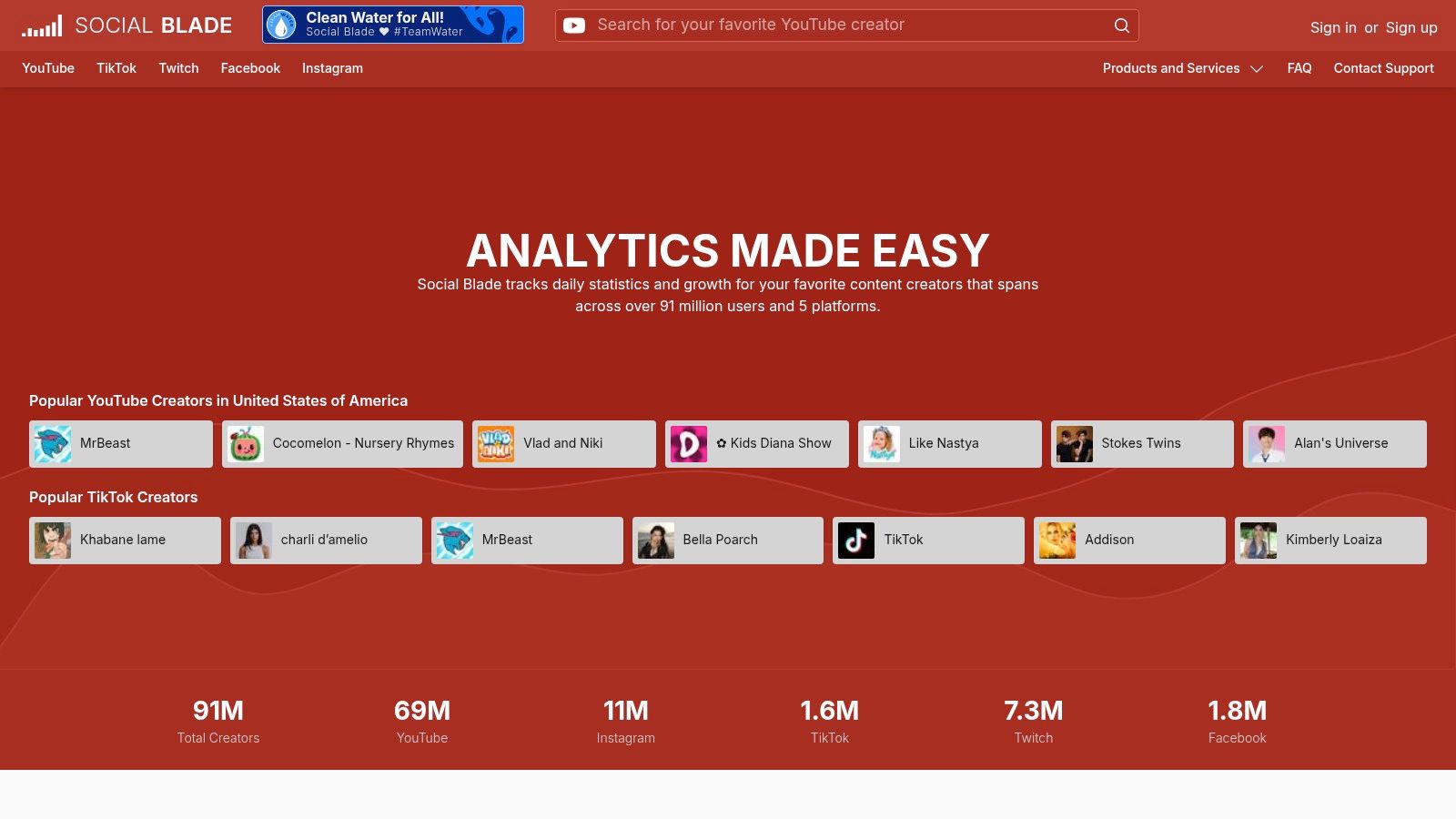The width and height of the screenshot is (1456, 819).
Task: Click the 1.8M Facebook stat
Action: coord(1238,721)
